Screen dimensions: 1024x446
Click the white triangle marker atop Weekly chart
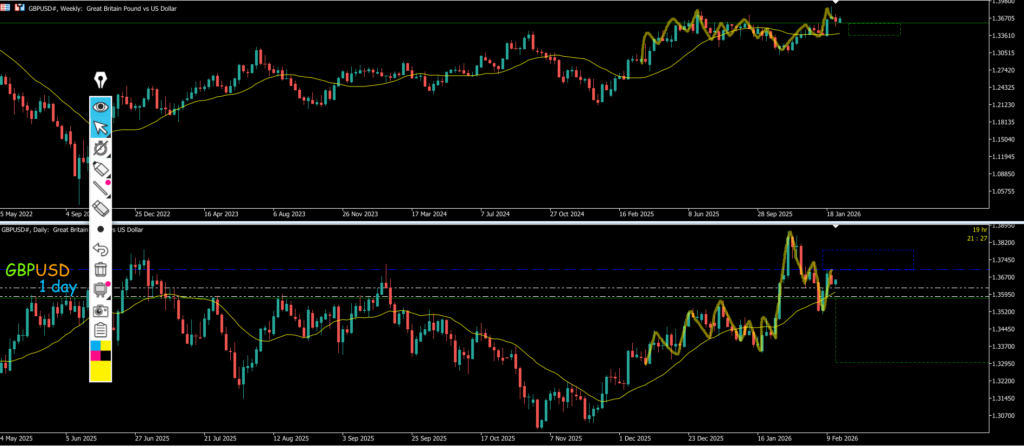(835, 5)
